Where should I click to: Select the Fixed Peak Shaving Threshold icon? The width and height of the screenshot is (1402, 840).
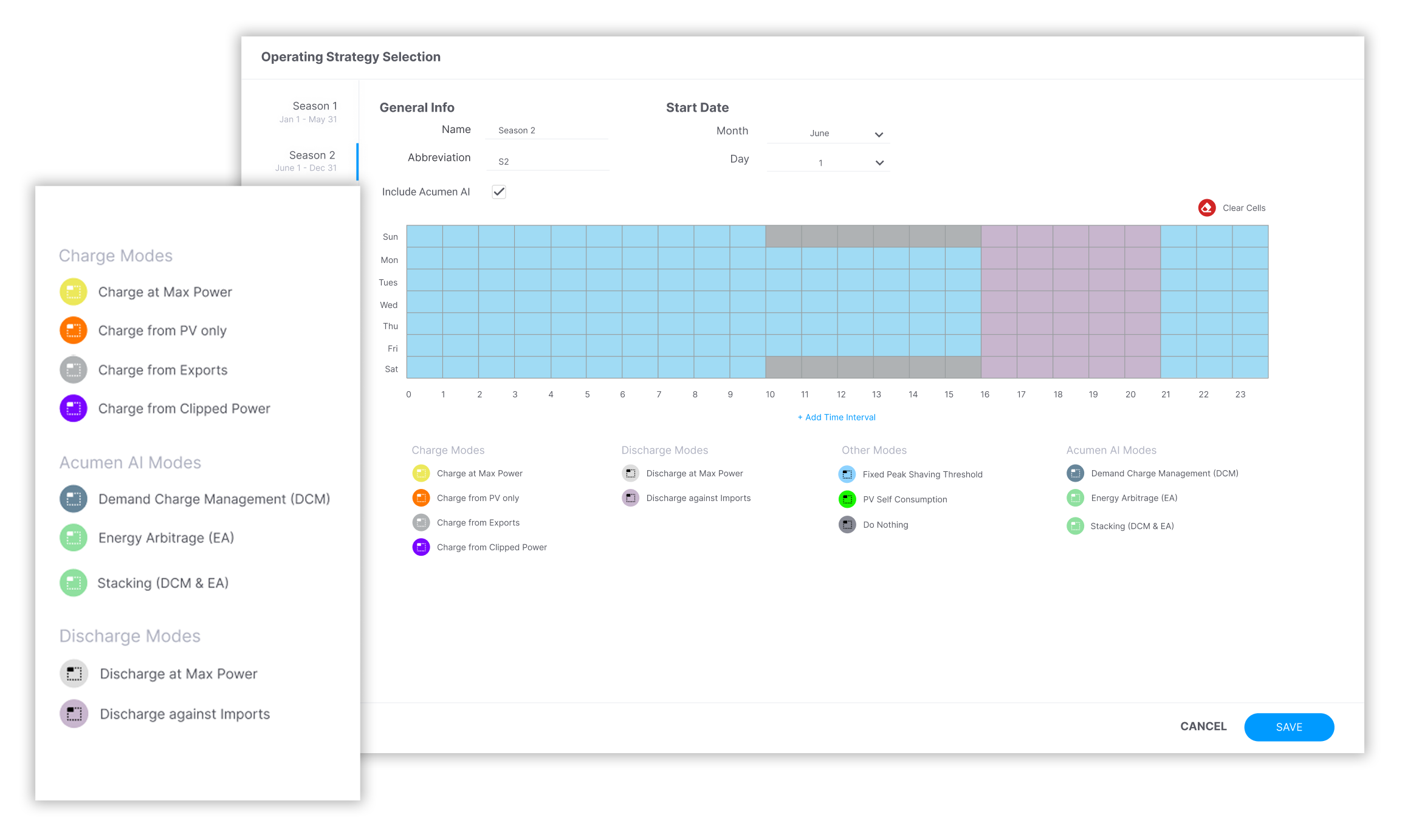tap(847, 474)
